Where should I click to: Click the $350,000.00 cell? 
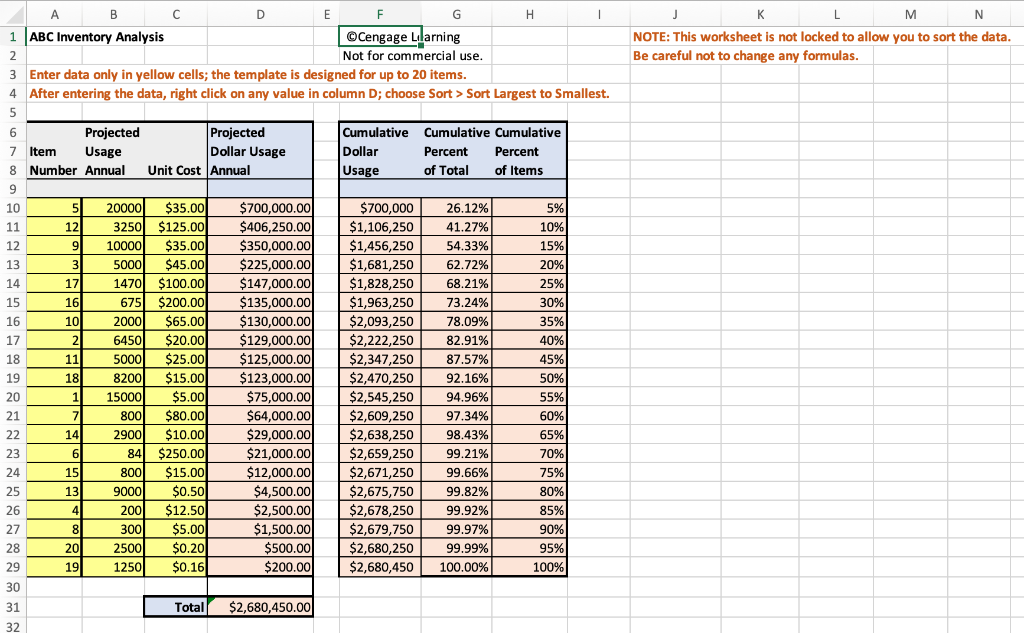260,246
